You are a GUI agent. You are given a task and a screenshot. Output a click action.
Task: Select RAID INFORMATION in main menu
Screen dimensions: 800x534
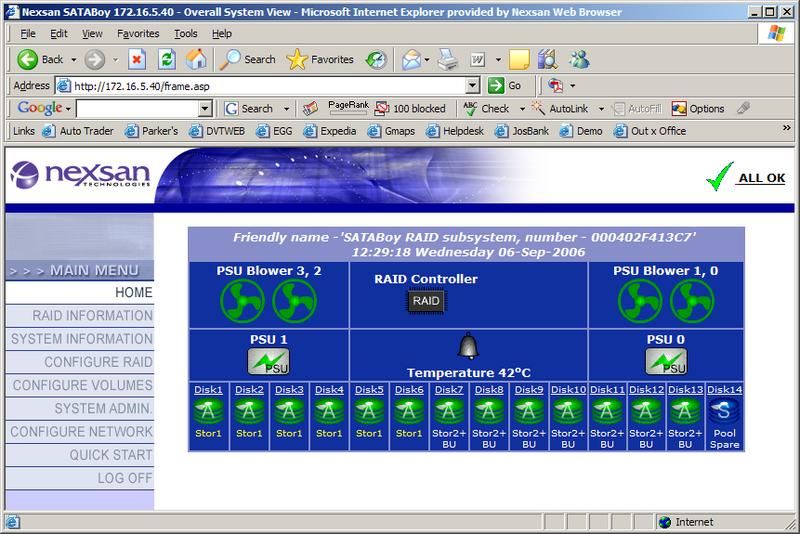[x=80, y=316]
